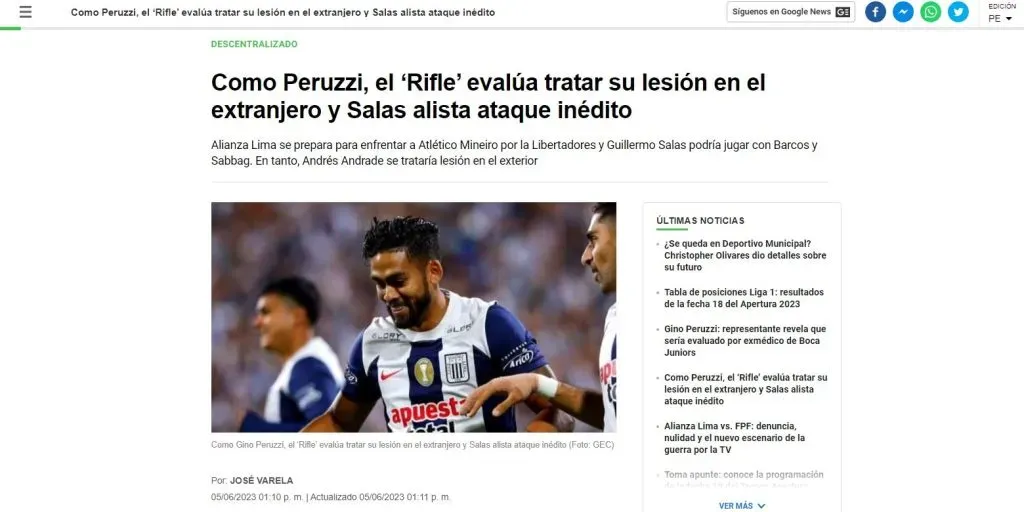Click the Ver Más chevron arrow
The height and width of the screenshot is (512, 1024).
tap(761, 506)
